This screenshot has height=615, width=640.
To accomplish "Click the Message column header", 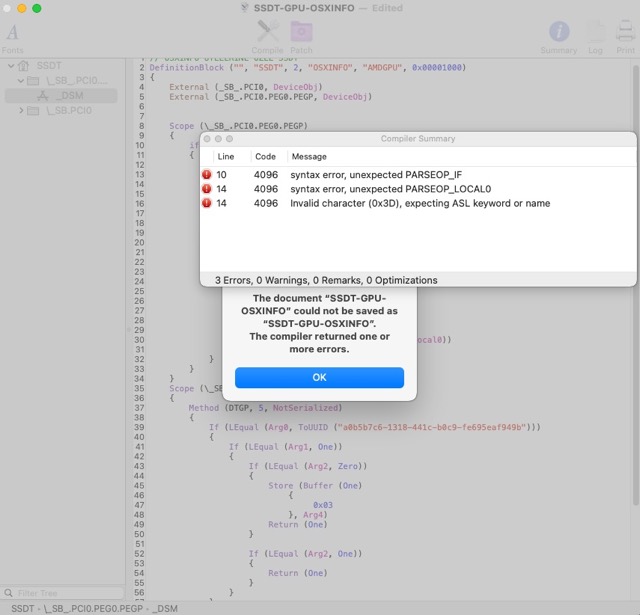I will tap(309, 157).
